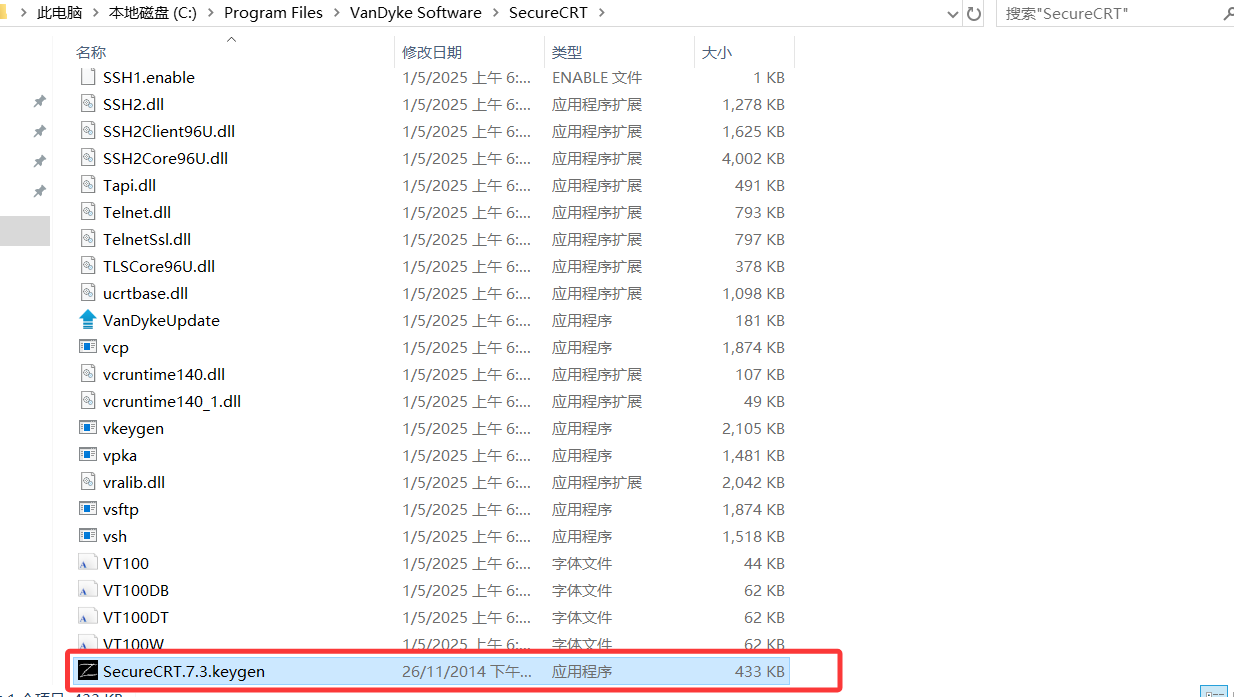This screenshot has height=697, width=1234.
Task: Select the "2,105 KB" size cell
Action: [x=754, y=428]
